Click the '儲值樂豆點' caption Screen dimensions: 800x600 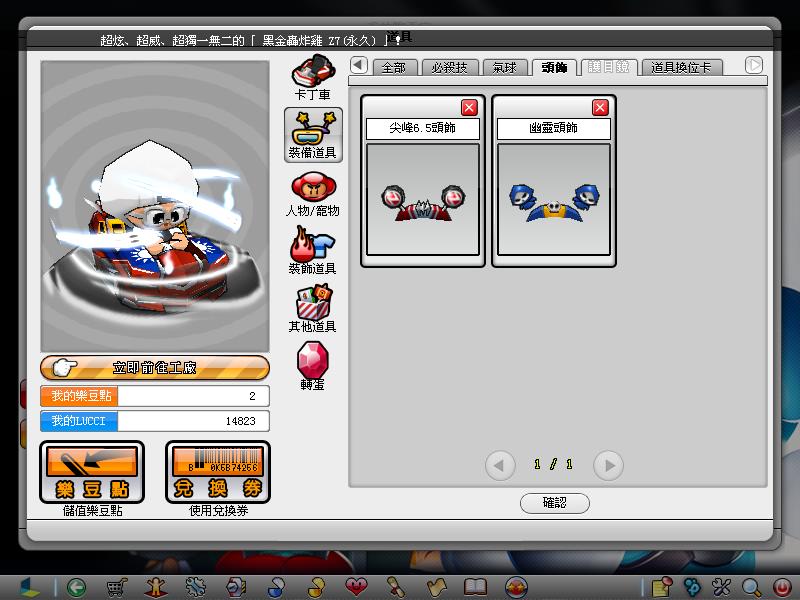(92, 511)
